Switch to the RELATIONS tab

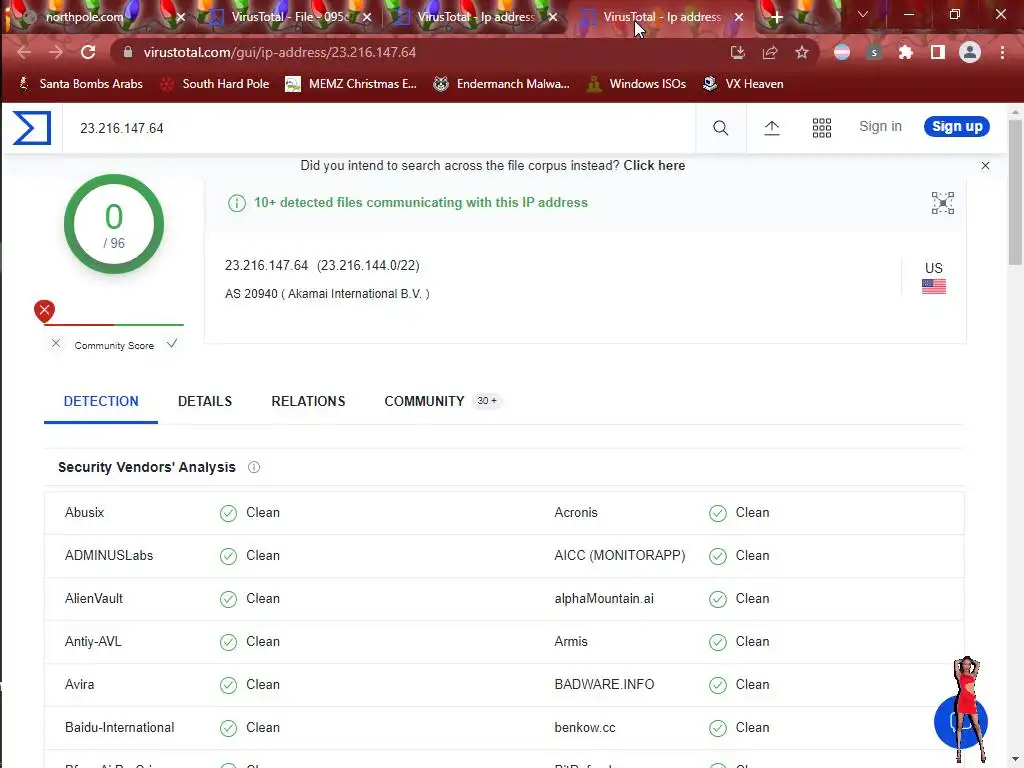308,401
